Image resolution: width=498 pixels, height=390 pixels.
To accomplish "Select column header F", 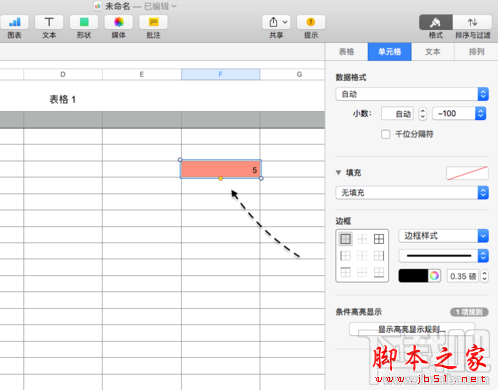I will 220,74.
